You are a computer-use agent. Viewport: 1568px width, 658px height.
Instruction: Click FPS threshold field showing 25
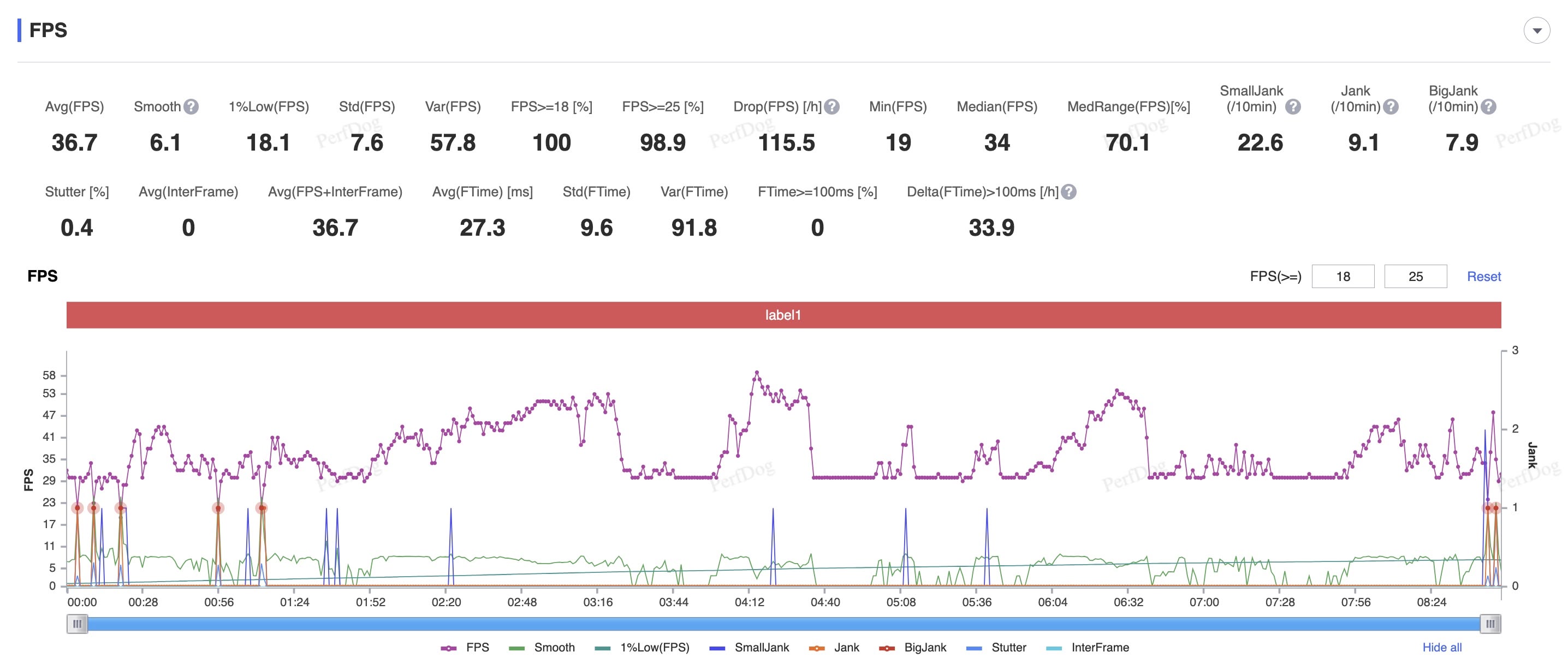(1415, 277)
